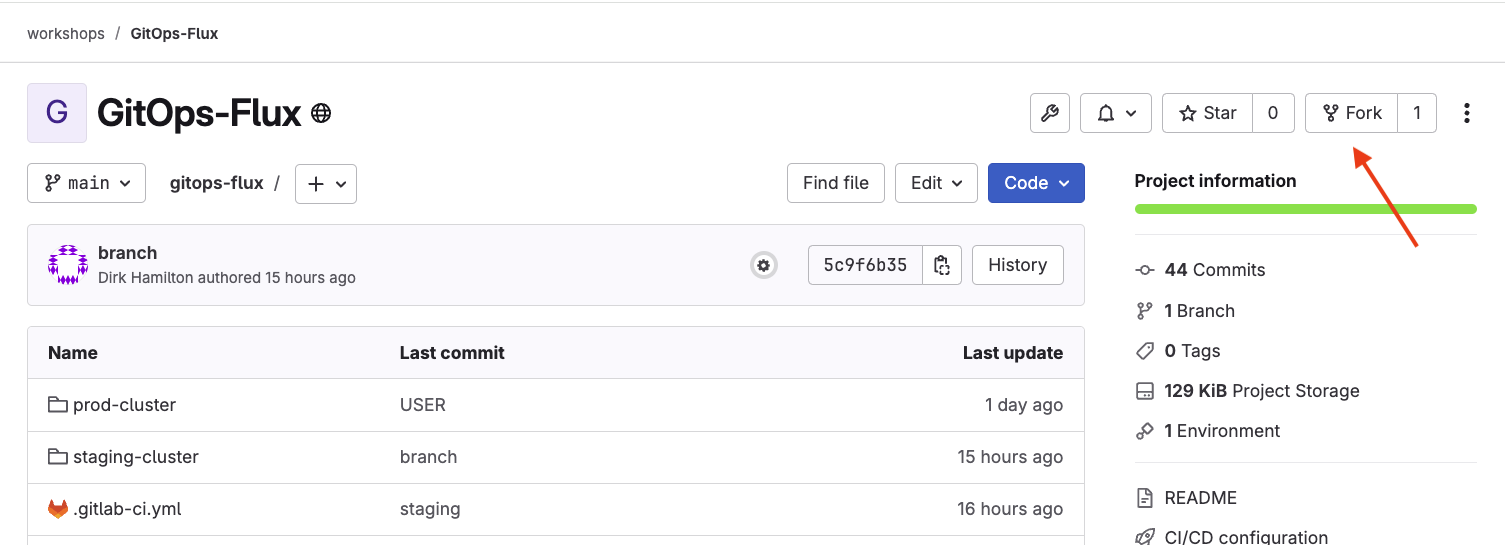Image resolution: width=1505 pixels, height=545 pixels.
Task: Click Dirk Hamilton's avatar image
Action: 68,265
